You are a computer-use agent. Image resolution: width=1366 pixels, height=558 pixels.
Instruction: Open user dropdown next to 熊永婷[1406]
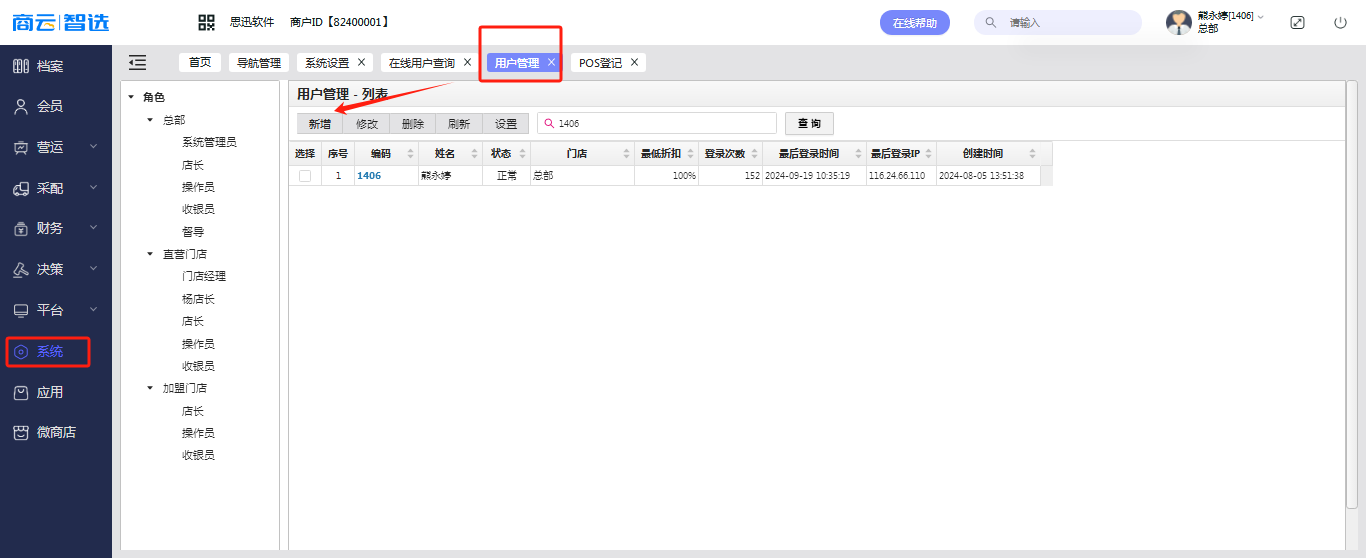click(x=1261, y=16)
